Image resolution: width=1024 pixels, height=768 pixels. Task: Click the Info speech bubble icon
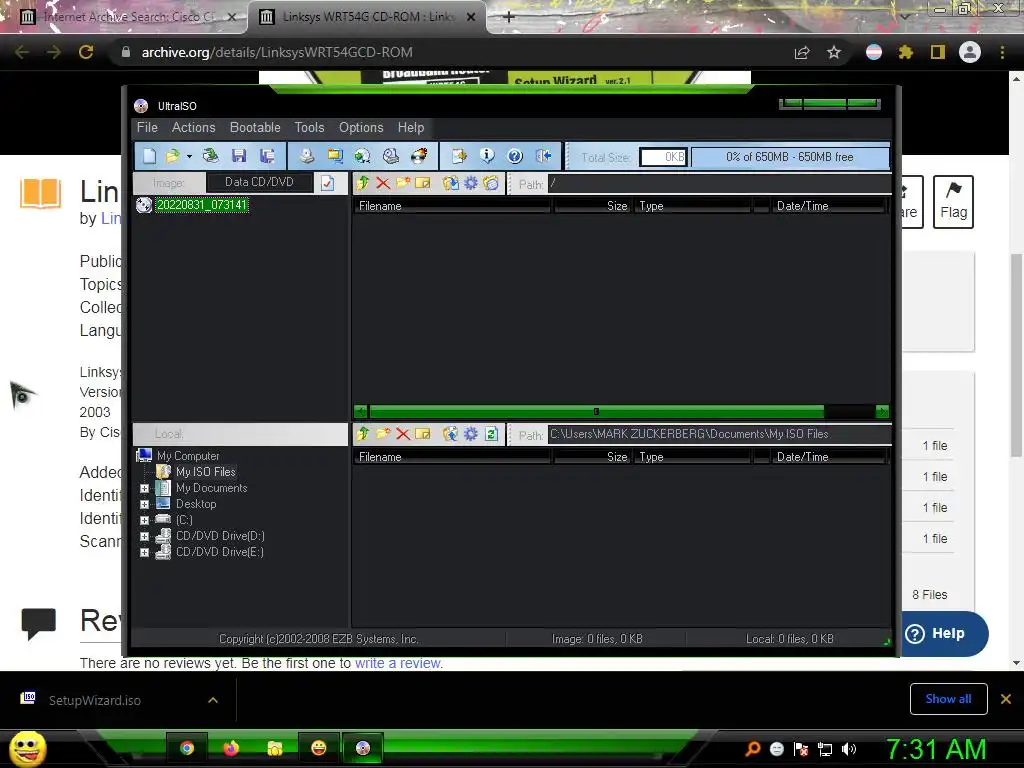(x=487, y=156)
